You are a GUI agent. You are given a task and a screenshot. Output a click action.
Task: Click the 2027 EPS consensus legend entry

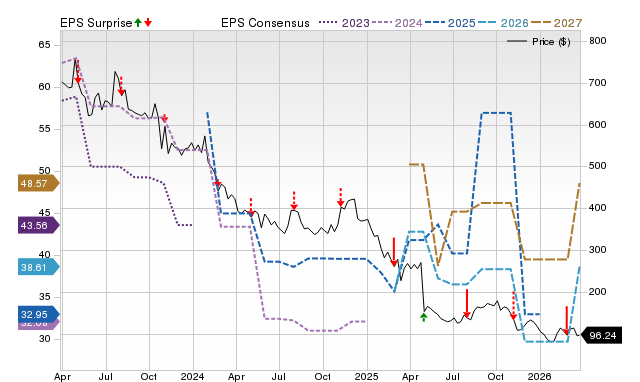click(x=556, y=23)
